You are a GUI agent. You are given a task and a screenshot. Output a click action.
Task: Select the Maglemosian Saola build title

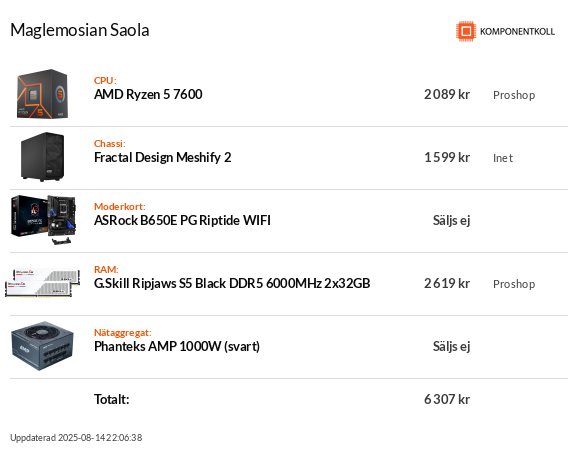(80, 30)
